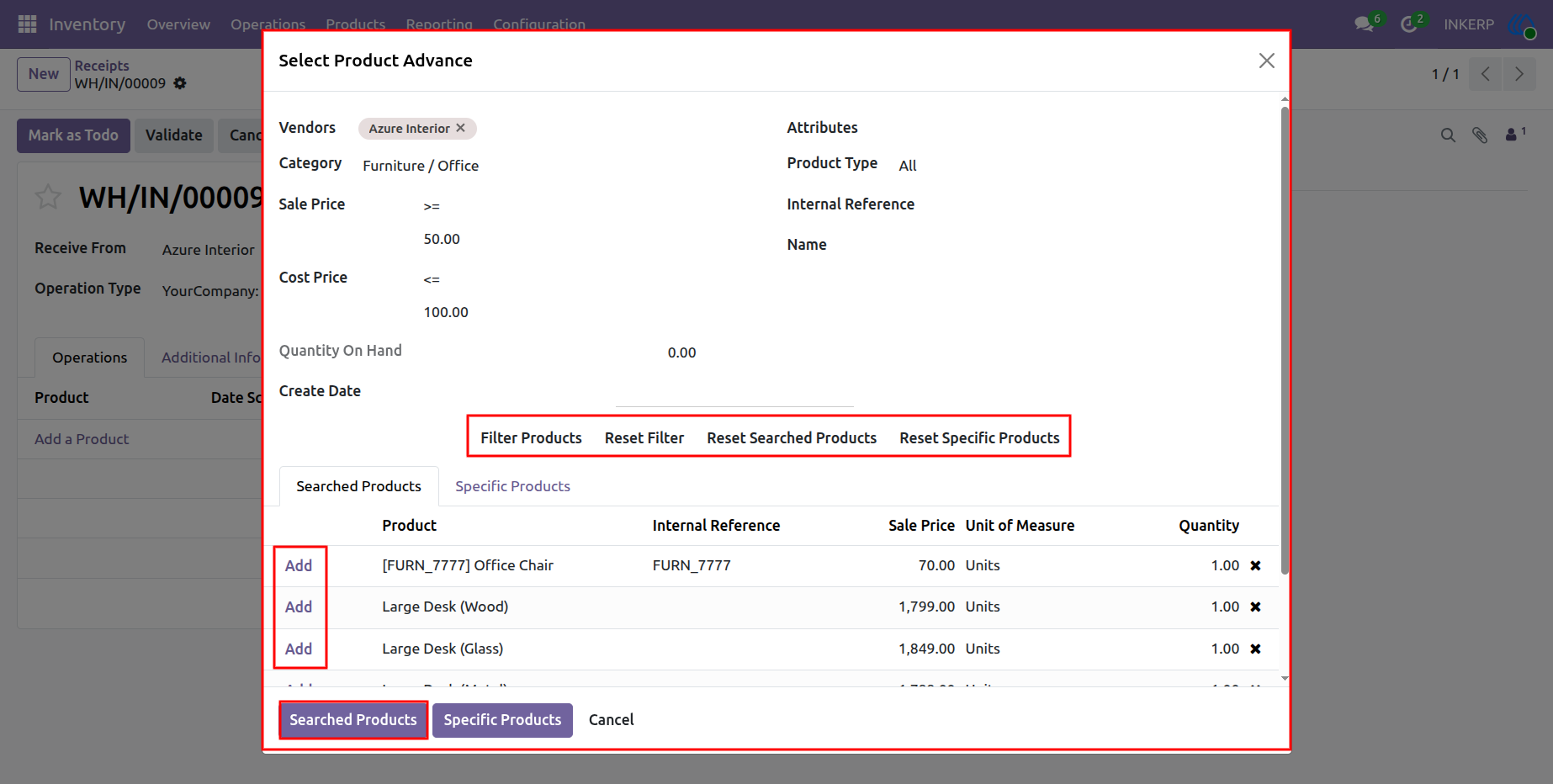Click the New record button
The width and height of the screenshot is (1553, 784).
(44, 74)
